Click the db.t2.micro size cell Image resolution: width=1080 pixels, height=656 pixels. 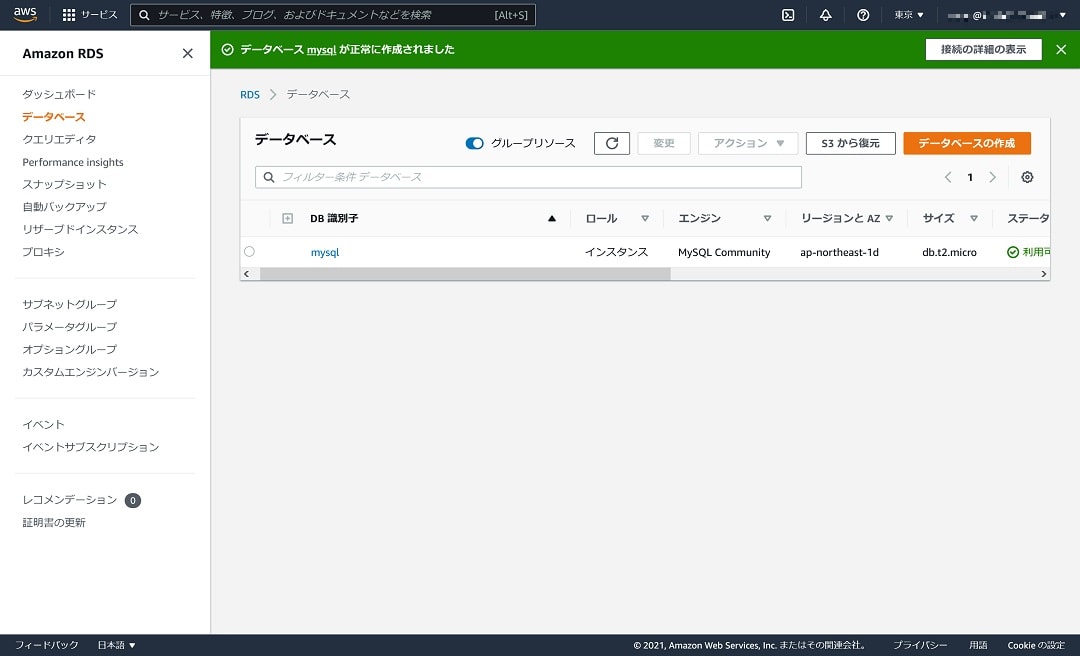(949, 252)
